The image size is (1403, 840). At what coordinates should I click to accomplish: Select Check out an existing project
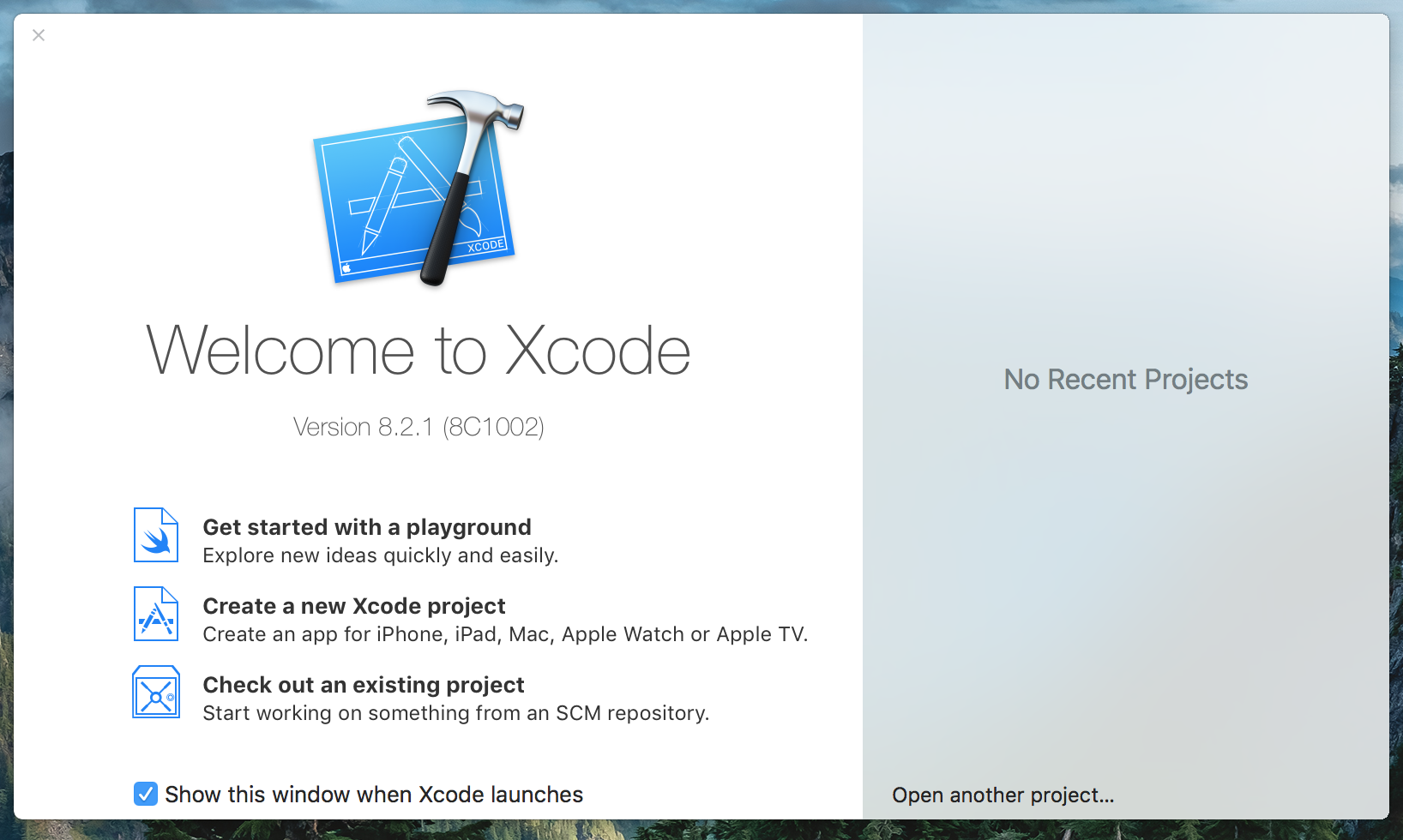point(364,685)
